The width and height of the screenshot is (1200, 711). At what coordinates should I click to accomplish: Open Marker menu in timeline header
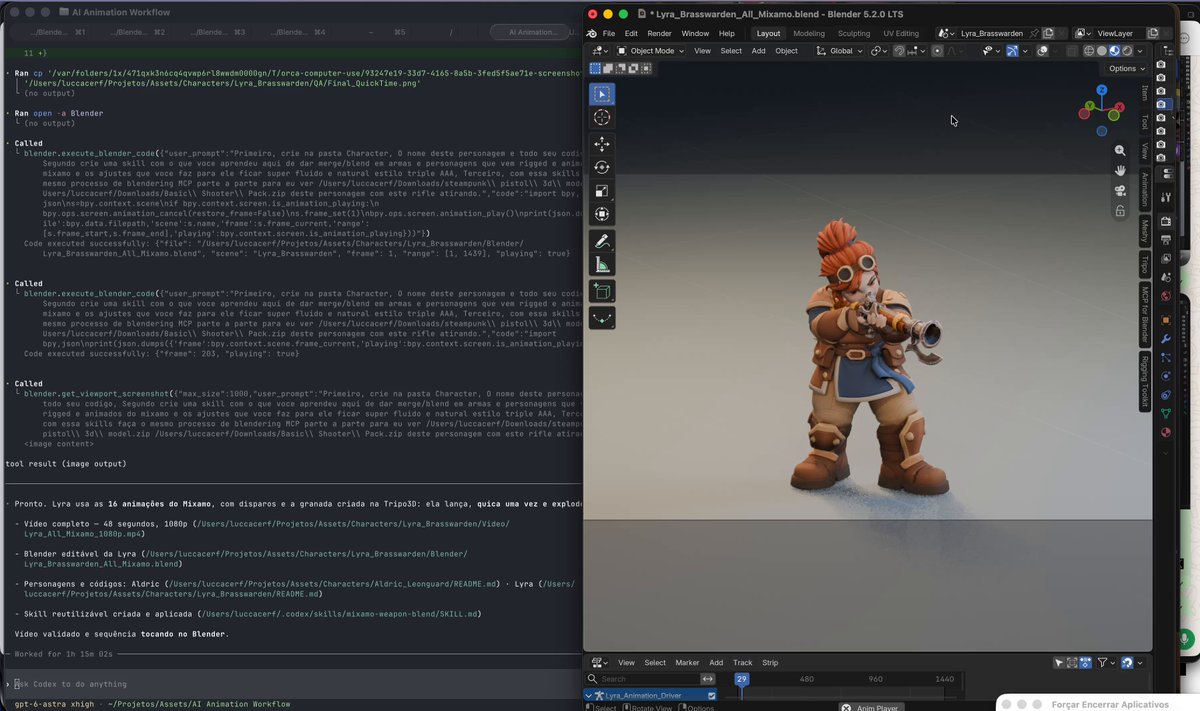tap(687, 662)
